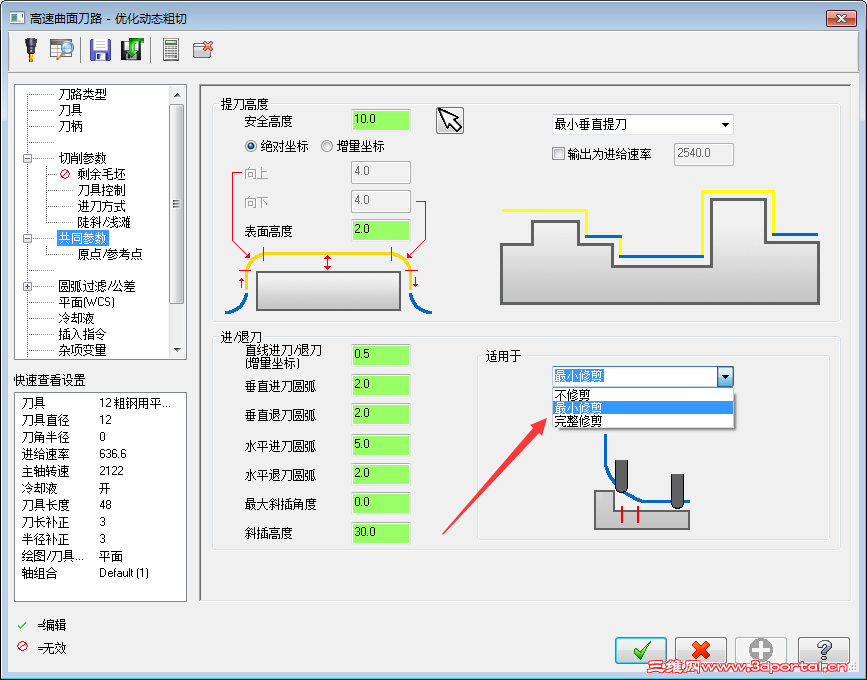Open the calculator icon in the toolbar
The width and height of the screenshot is (867, 680).
click(171, 49)
